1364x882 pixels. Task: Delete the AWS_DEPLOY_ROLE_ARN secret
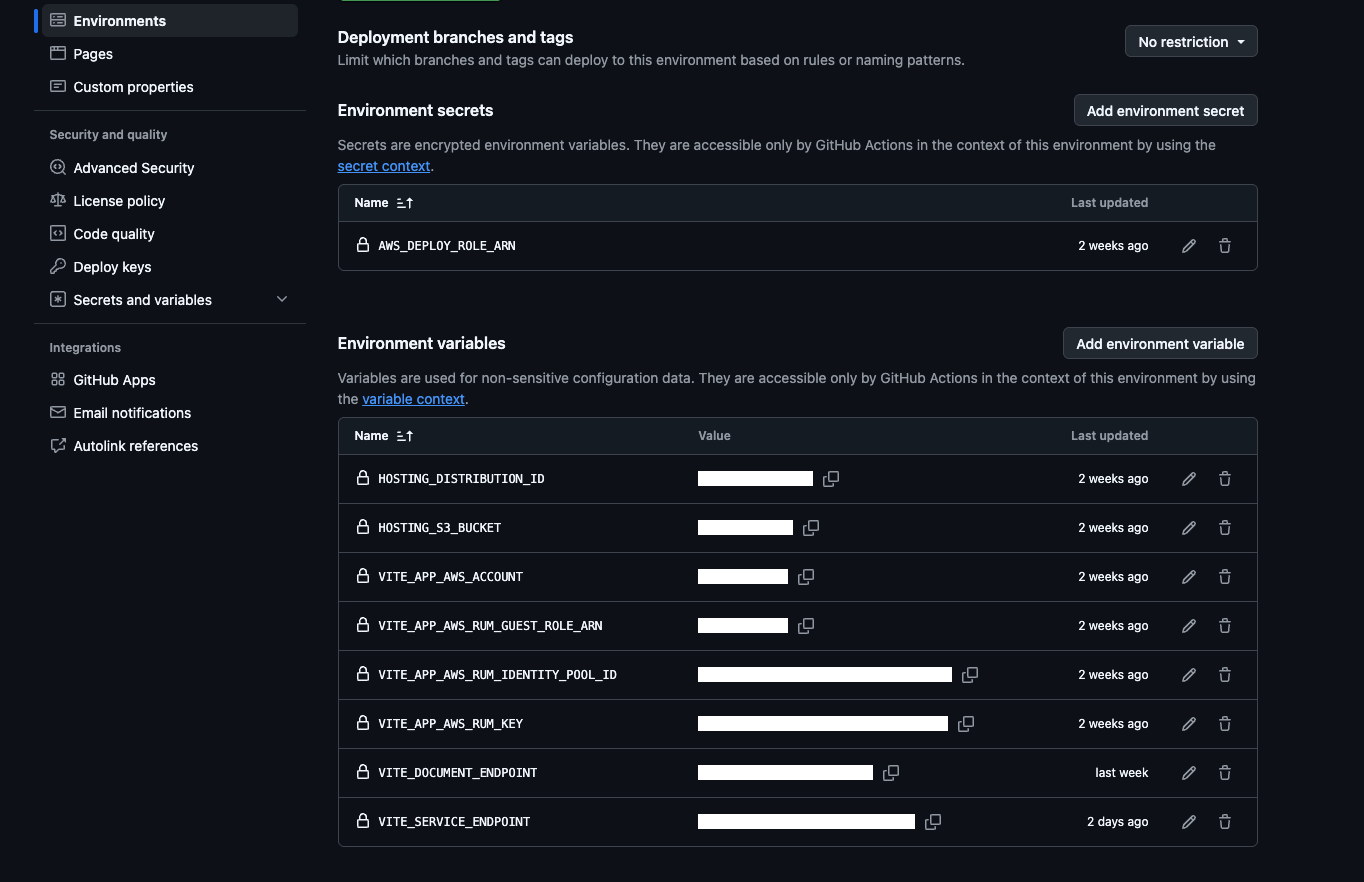pyautogui.click(x=1225, y=246)
